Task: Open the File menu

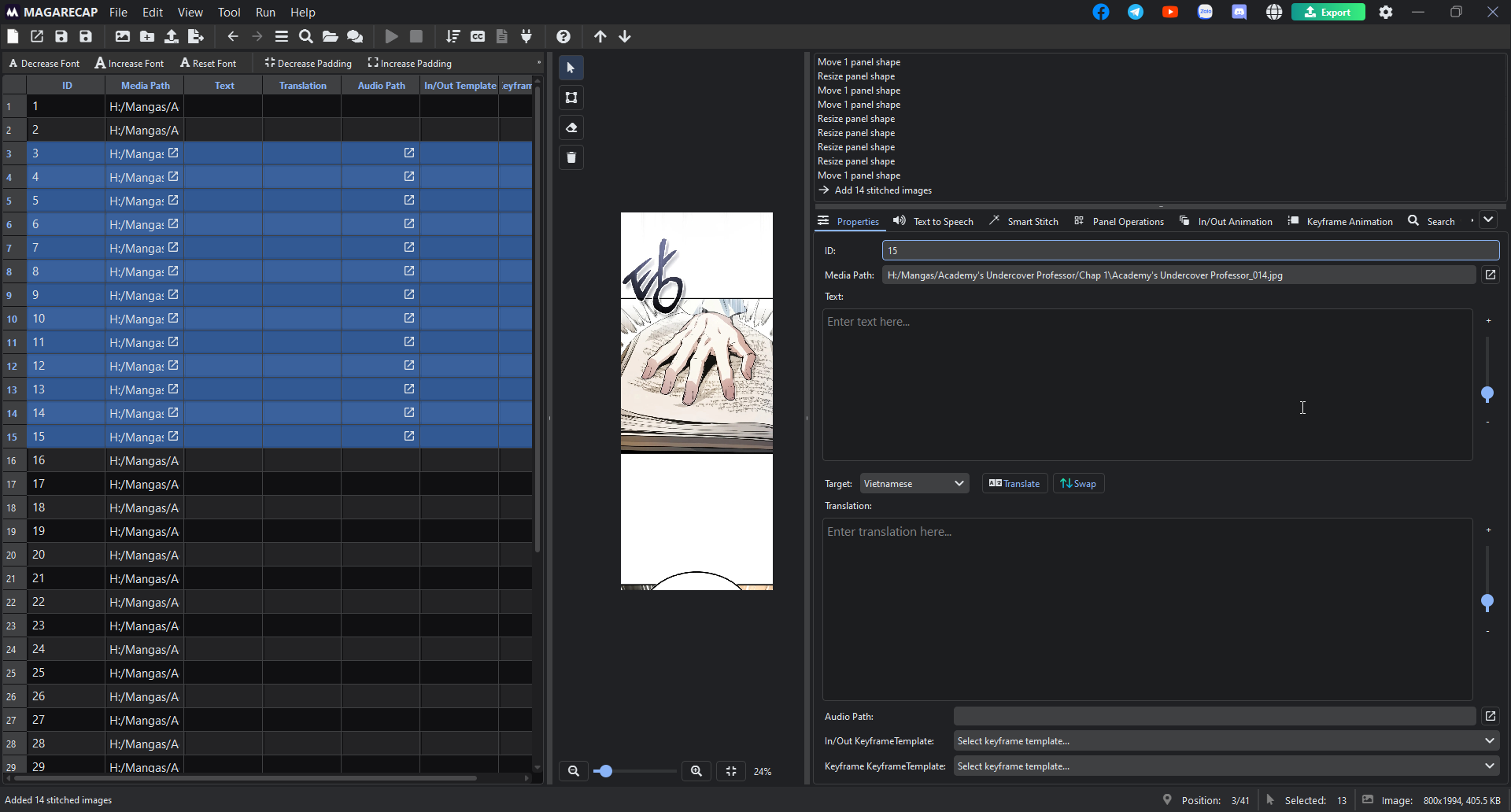Action: tap(118, 12)
